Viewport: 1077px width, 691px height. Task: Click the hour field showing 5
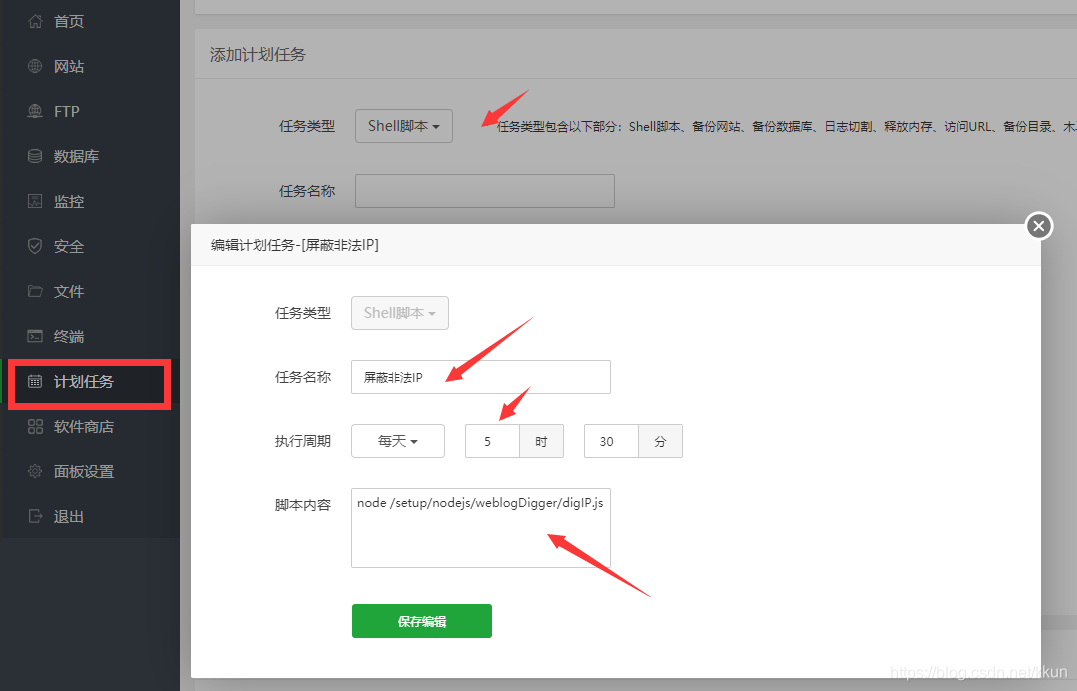(x=492, y=441)
